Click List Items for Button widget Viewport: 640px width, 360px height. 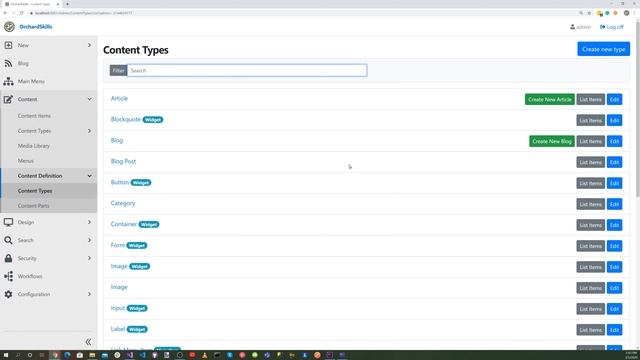click(590, 183)
